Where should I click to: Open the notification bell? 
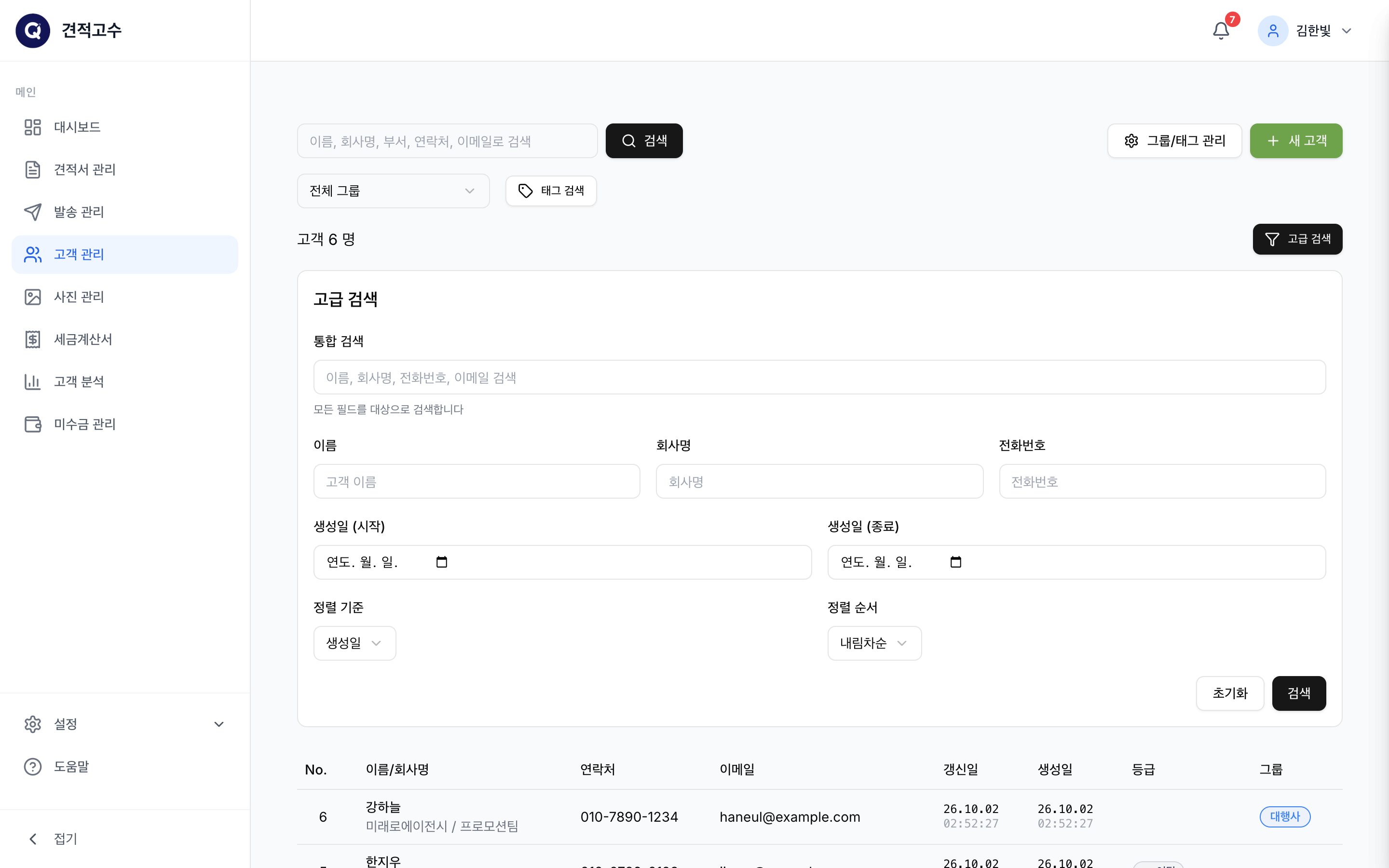pos(1221,30)
